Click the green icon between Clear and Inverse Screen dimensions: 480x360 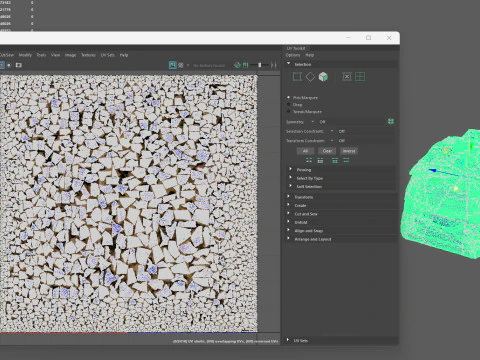[335, 161]
